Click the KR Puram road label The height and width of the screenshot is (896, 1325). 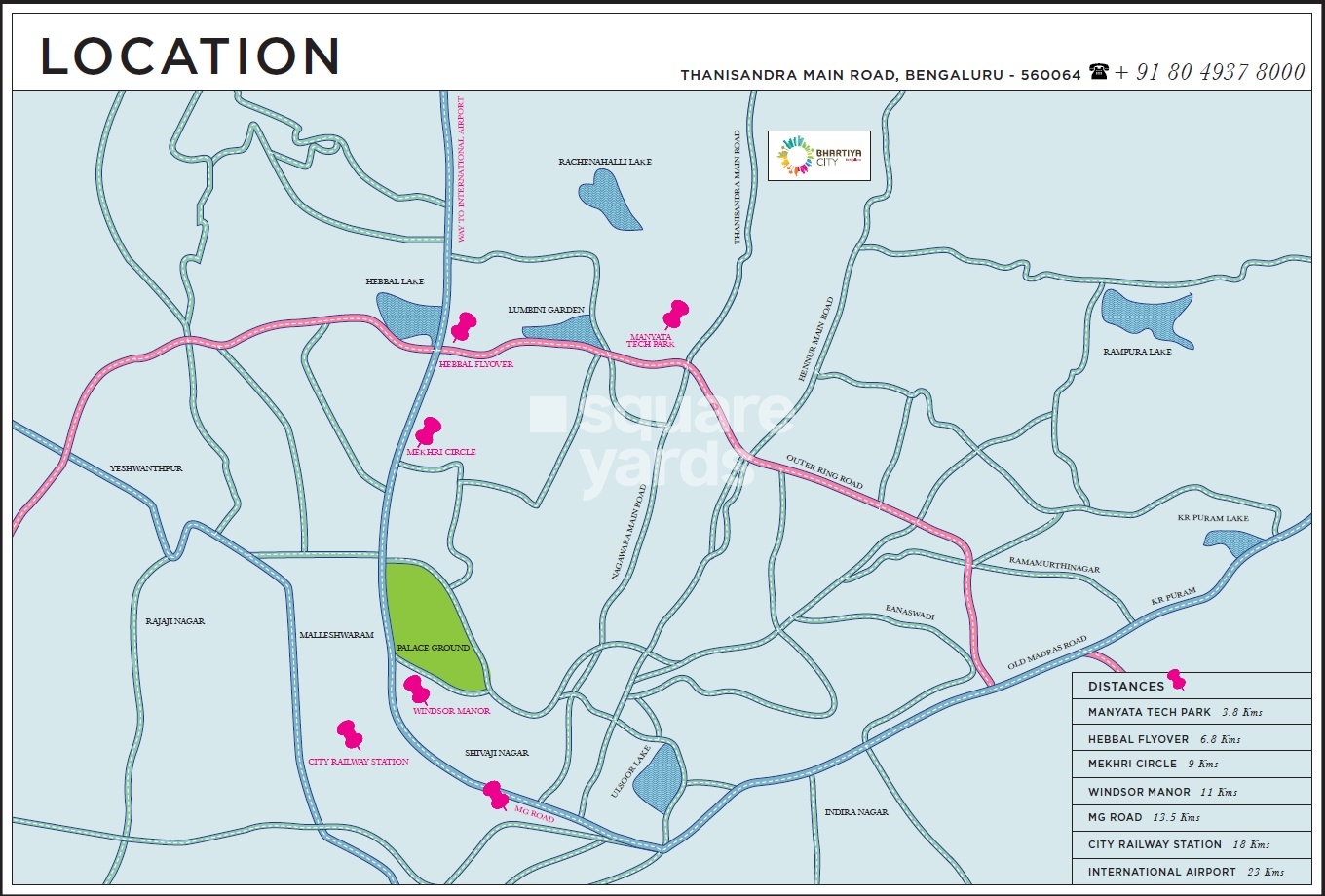point(1174,596)
